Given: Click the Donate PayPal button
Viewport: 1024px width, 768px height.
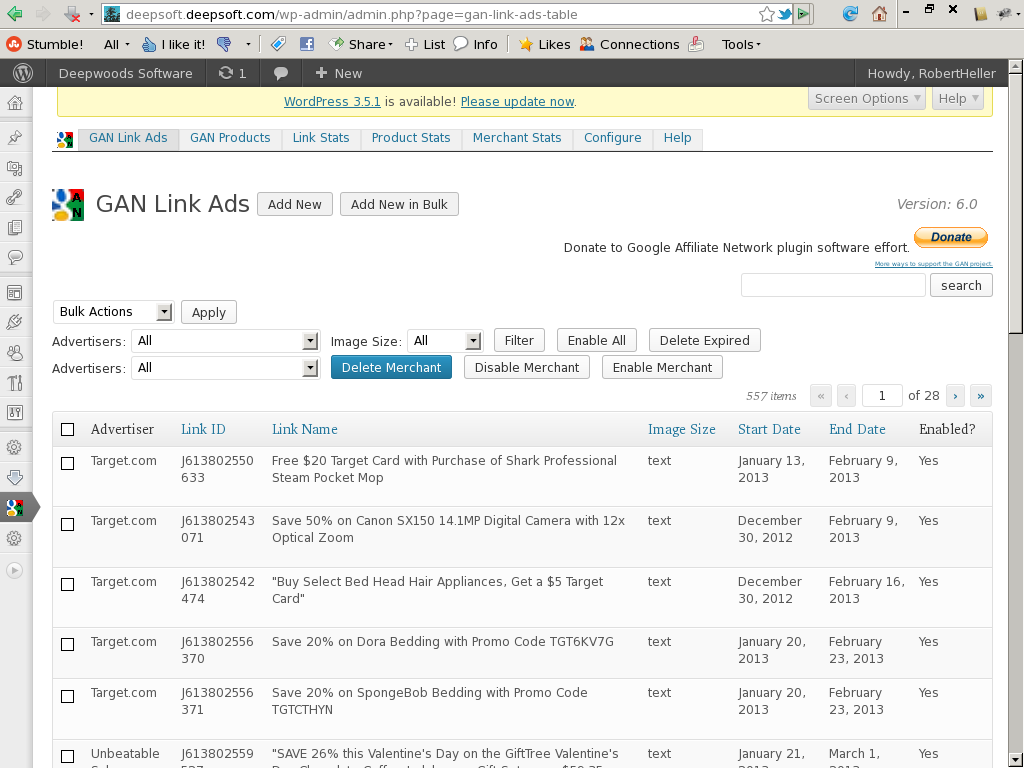Looking at the screenshot, I should (951, 237).
